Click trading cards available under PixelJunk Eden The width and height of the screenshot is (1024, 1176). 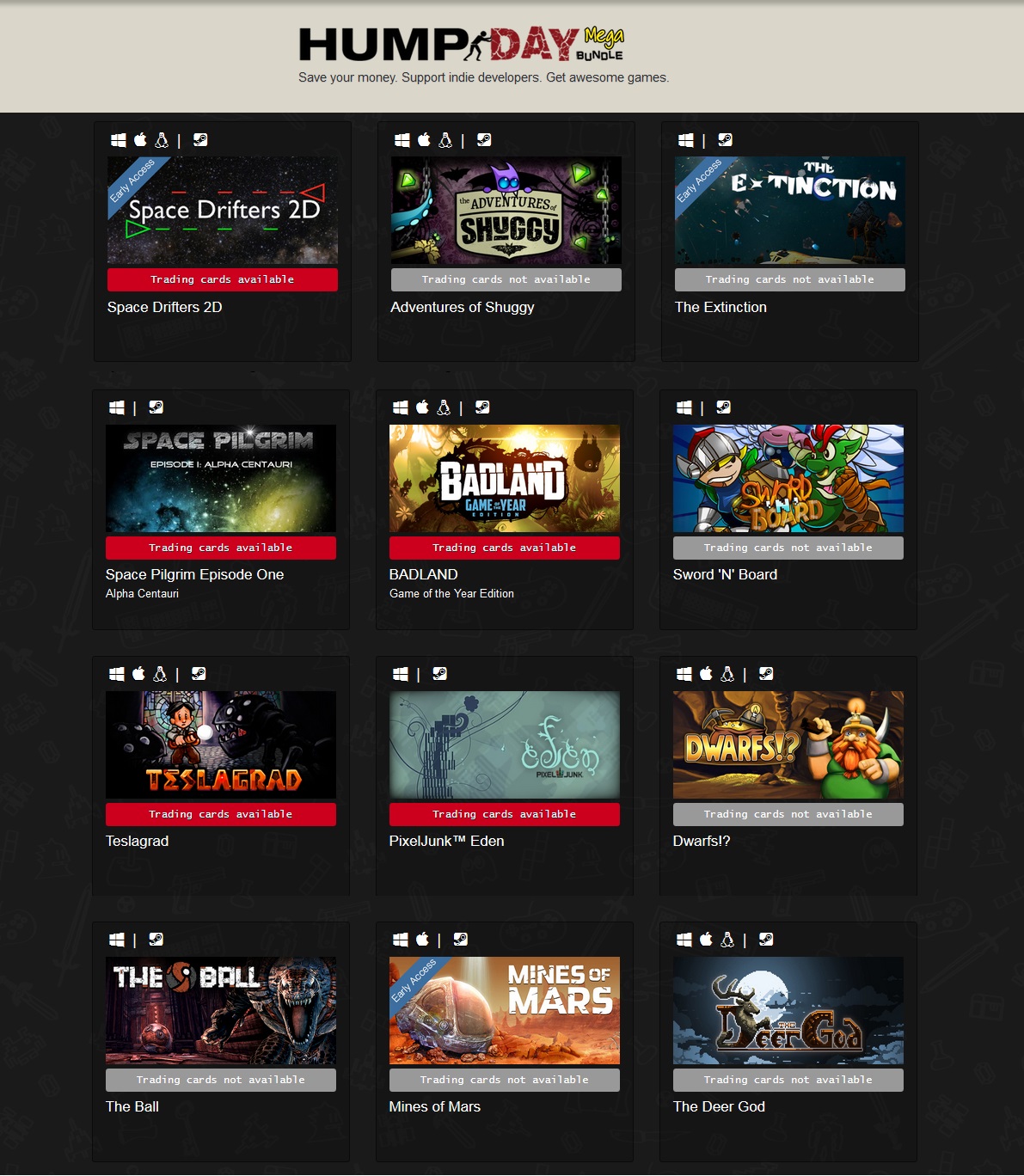coord(505,814)
